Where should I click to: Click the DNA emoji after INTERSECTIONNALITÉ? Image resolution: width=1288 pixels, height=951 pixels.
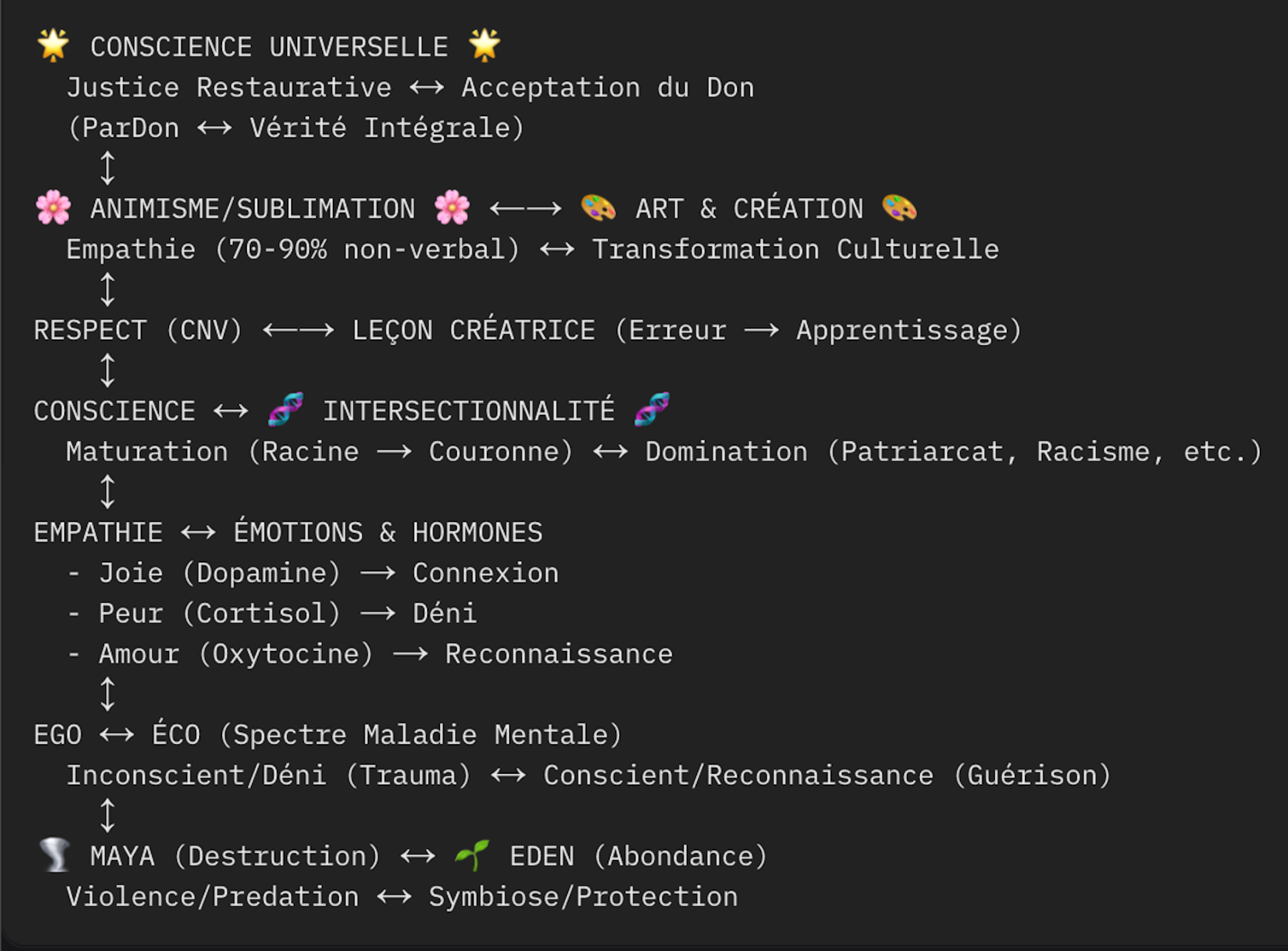click(x=652, y=409)
